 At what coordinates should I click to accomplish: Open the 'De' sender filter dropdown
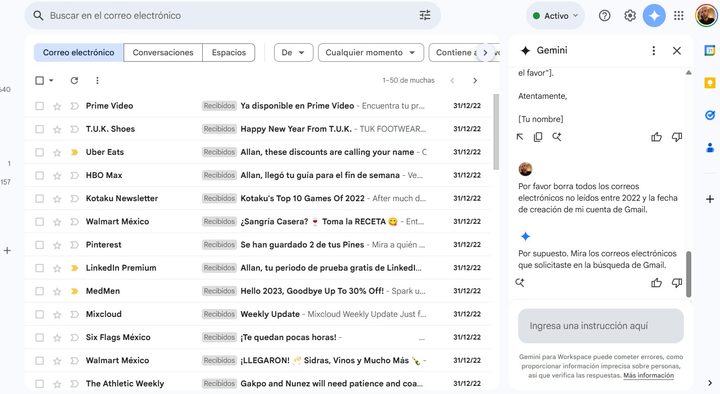point(293,52)
